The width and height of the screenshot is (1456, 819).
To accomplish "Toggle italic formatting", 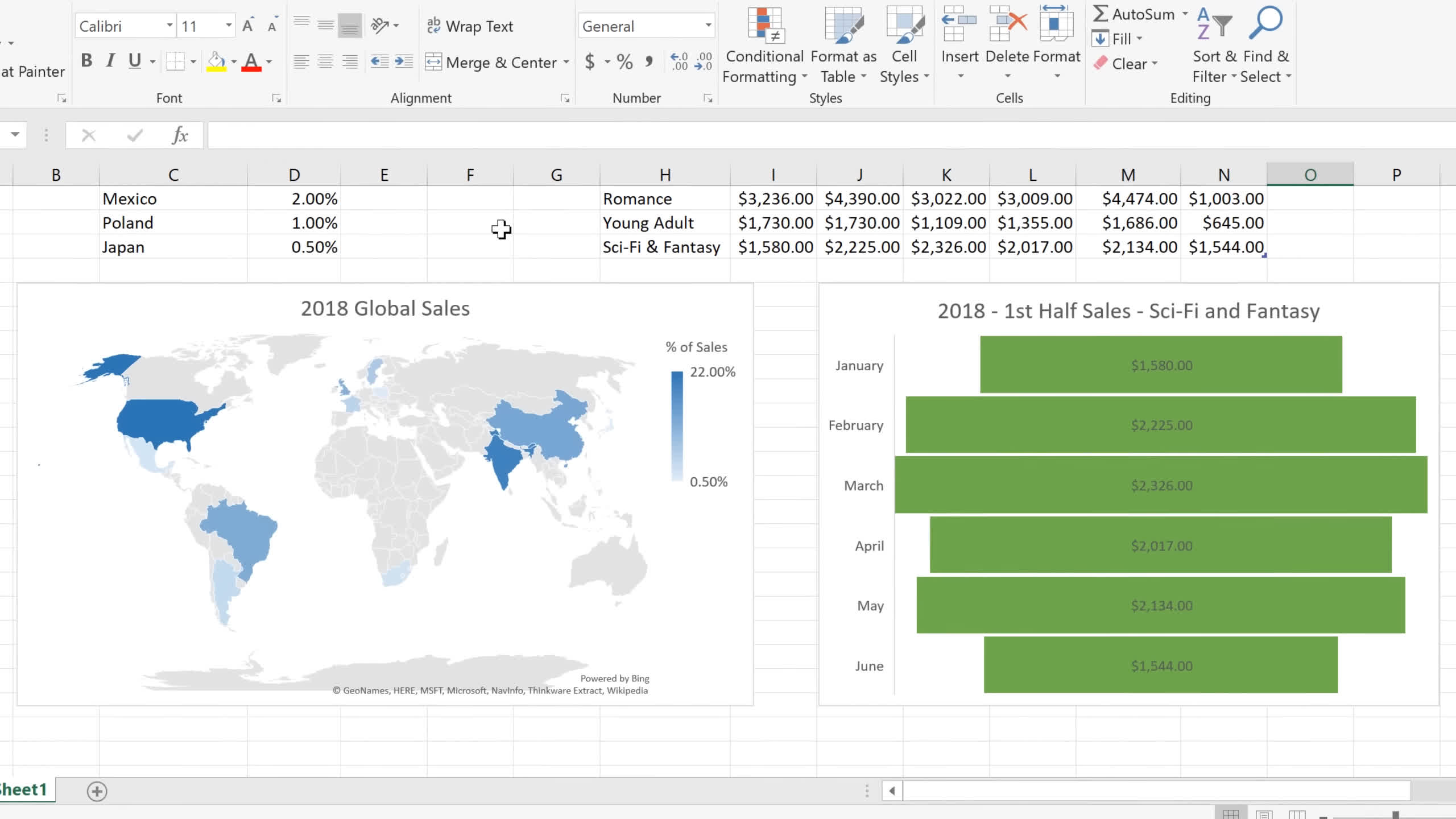I will [110, 61].
